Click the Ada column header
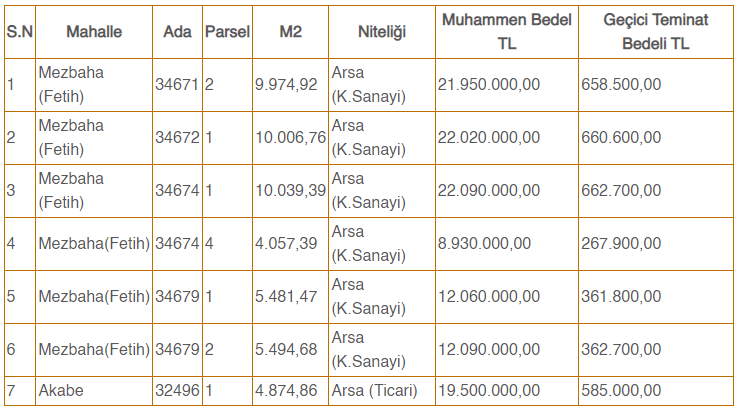 [x=177, y=31]
